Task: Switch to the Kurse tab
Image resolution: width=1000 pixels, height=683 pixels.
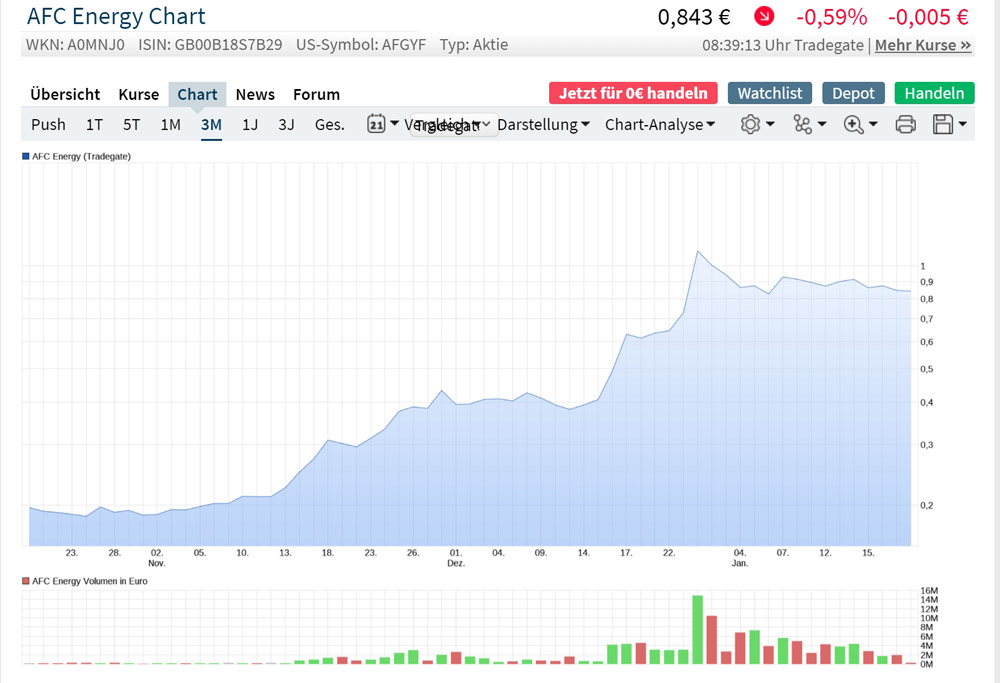Action: coord(138,94)
